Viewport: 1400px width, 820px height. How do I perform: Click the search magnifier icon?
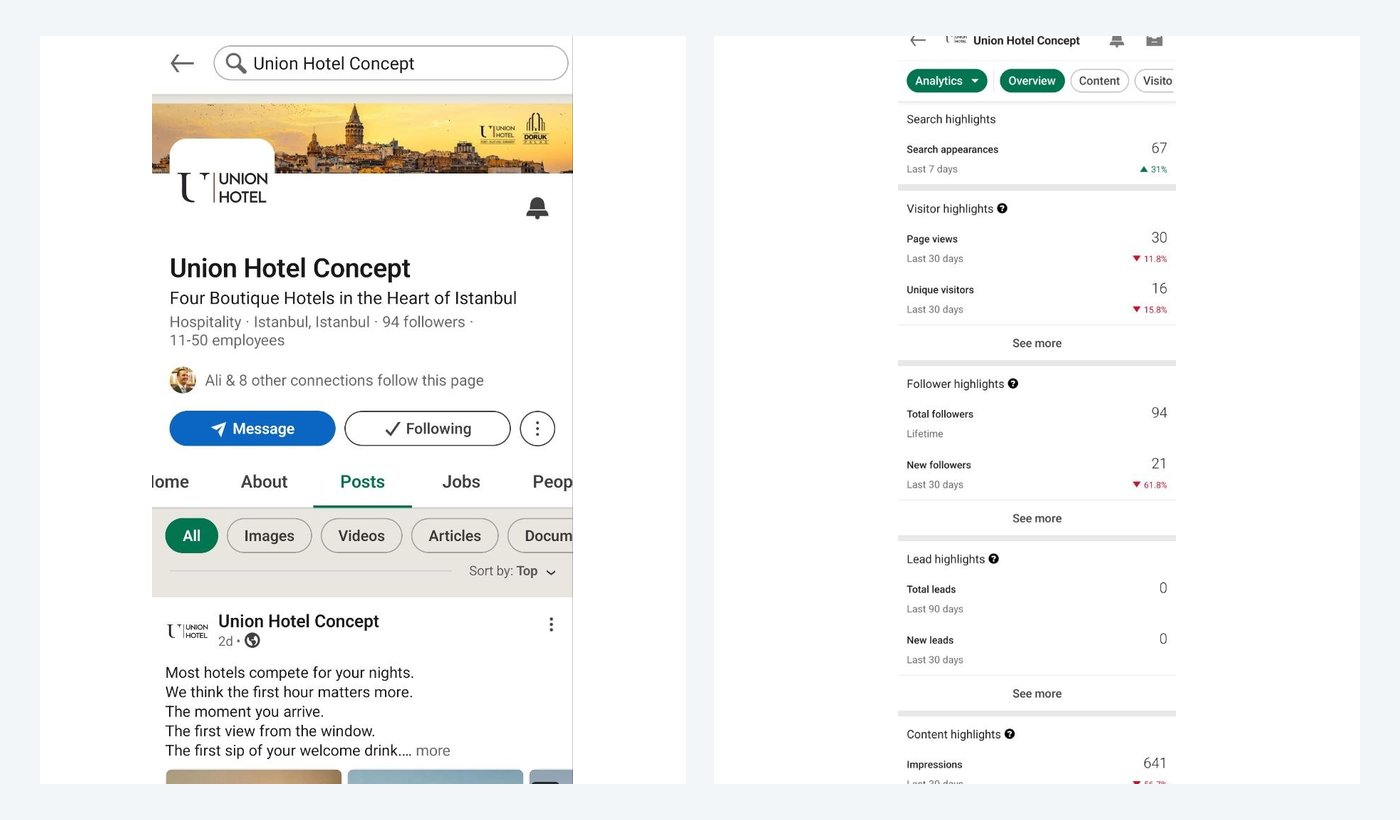[x=236, y=64]
